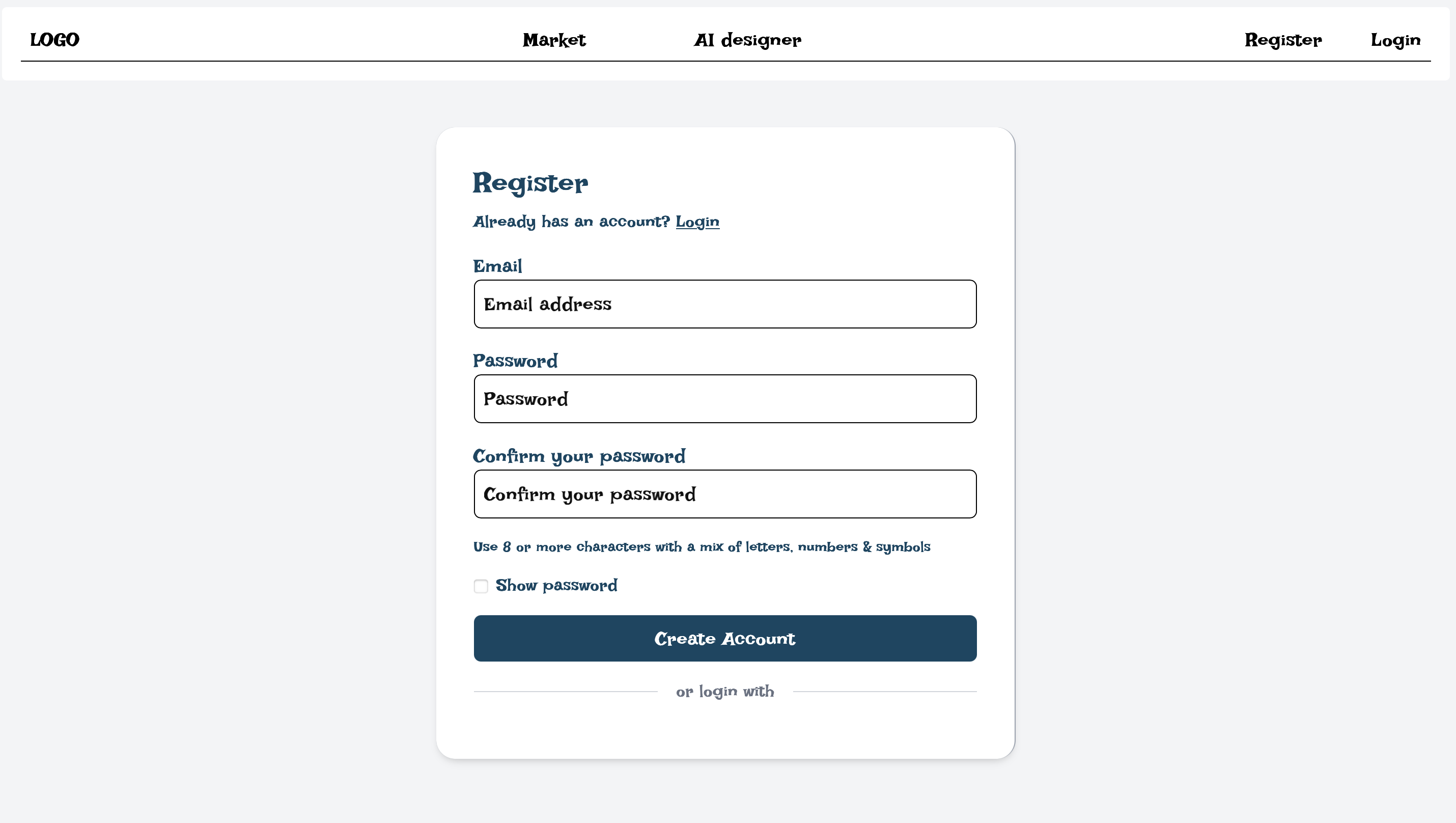Click the Confirm your password field label
1456x823 pixels.
click(x=579, y=456)
